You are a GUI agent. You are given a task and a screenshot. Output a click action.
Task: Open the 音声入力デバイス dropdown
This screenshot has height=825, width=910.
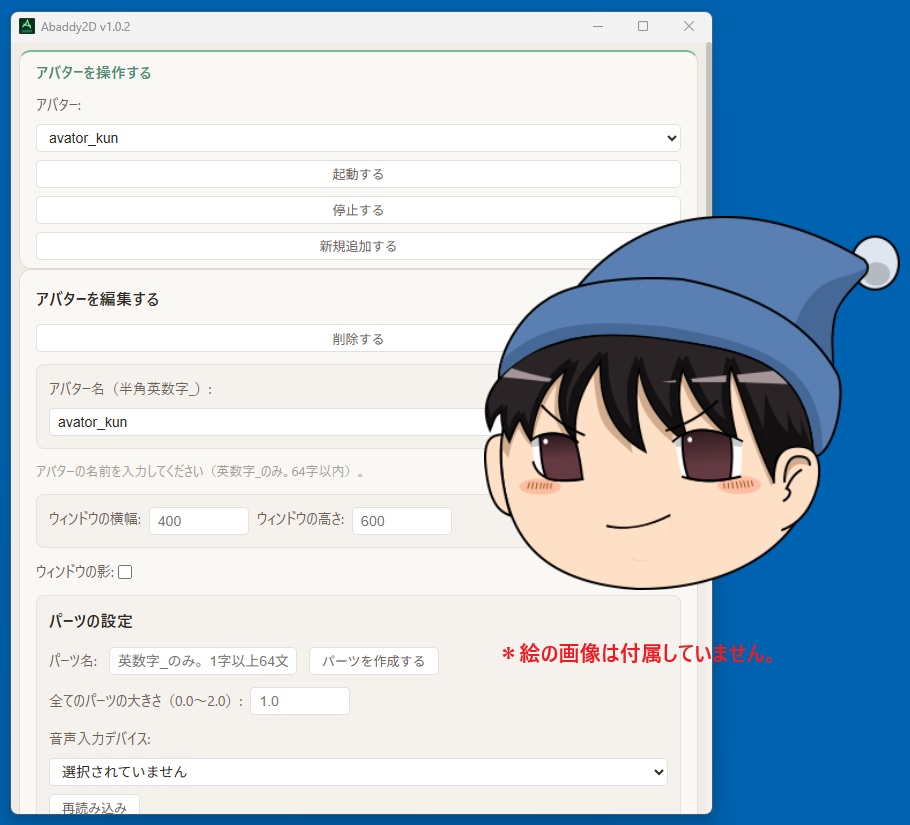358,772
